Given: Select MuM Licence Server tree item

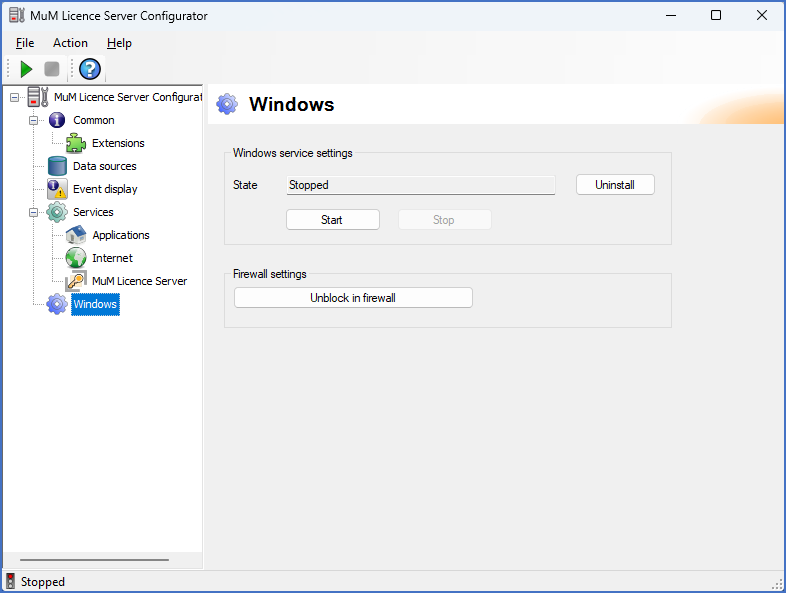Looking at the screenshot, I should (x=139, y=281).
